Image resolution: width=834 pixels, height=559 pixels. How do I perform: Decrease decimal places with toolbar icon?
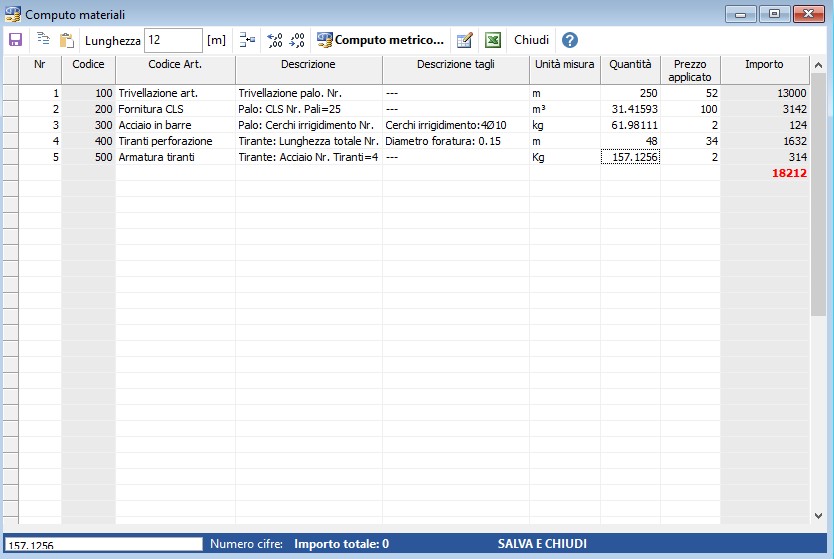click(x=298, y=40)
